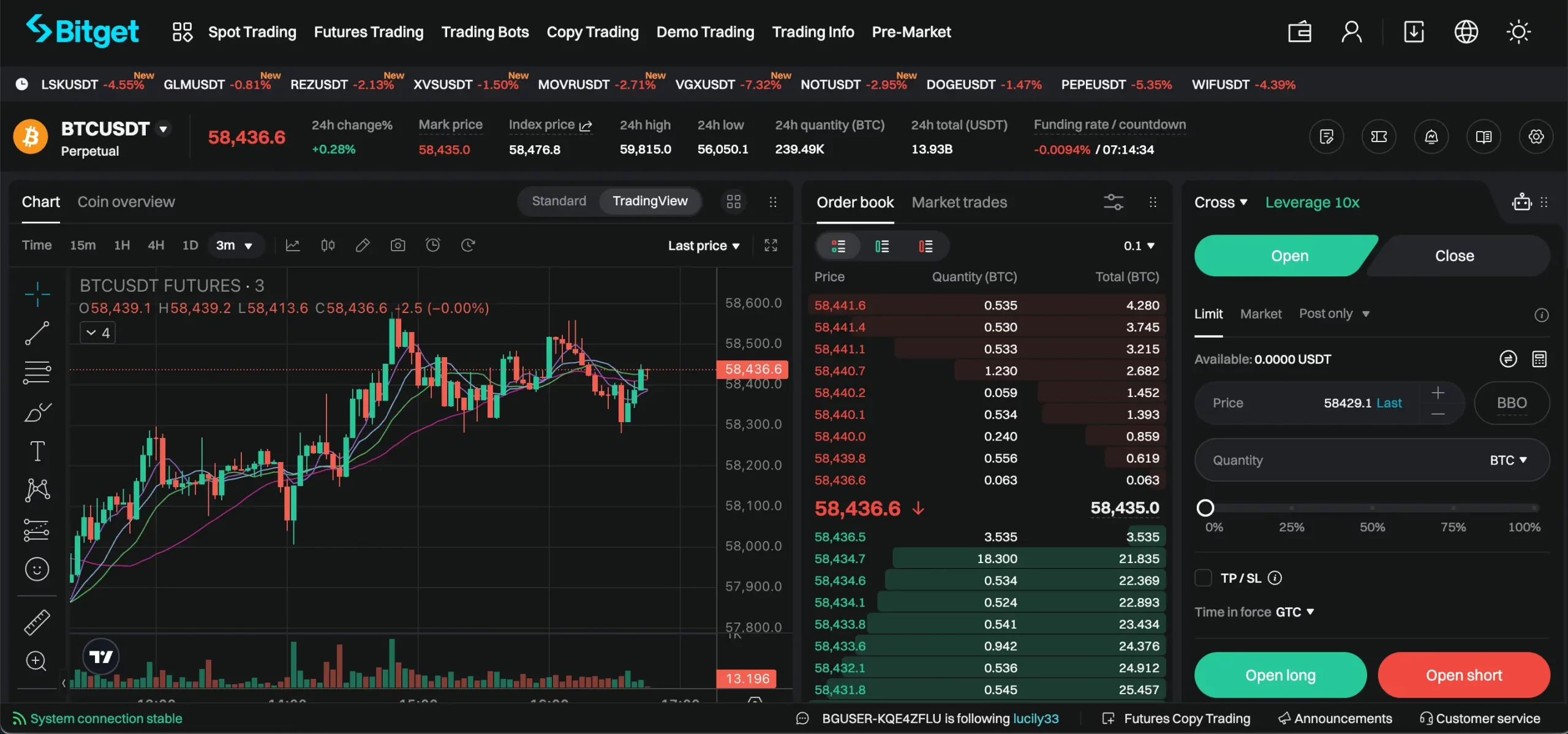Show bids only order book view
Screen dimensions: 1568x734
pyautogui.click(x=881, y=246)
